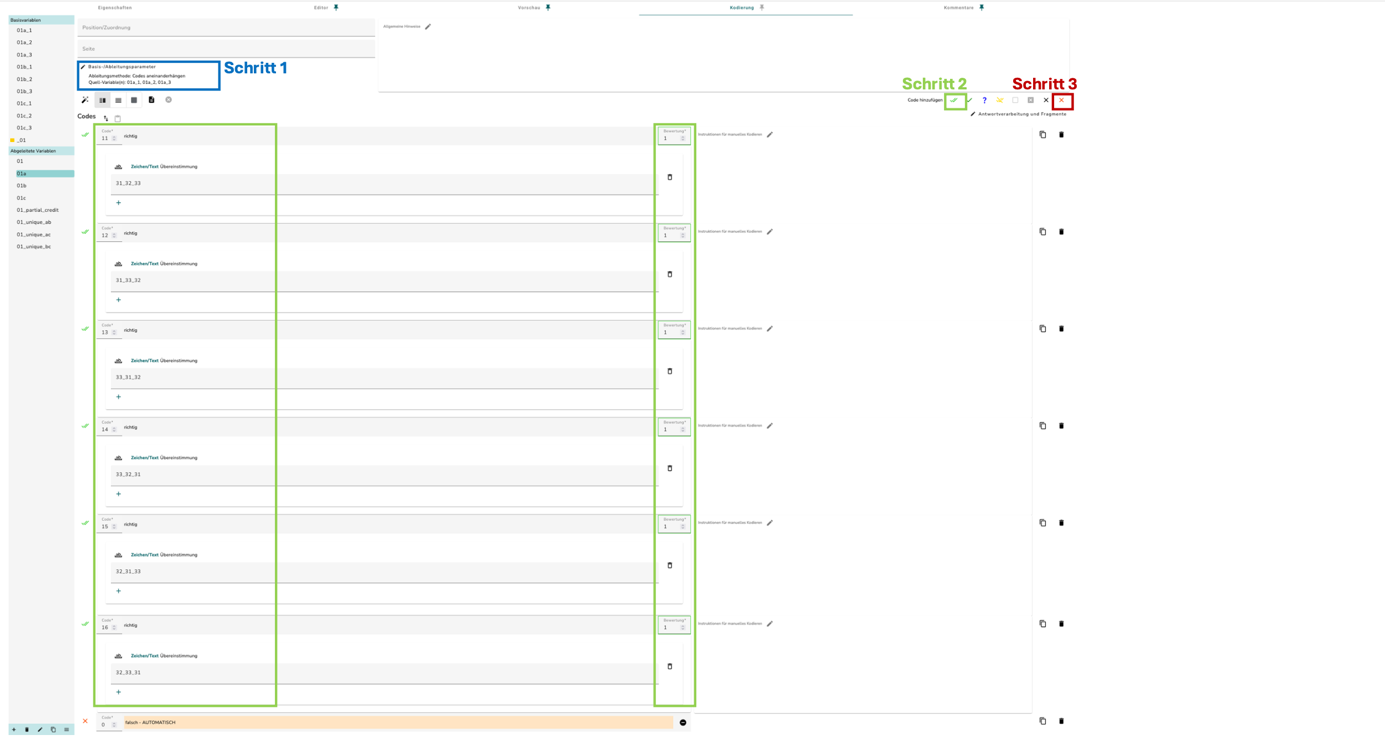Toggle the column layout view button
1385x743 pixels.
(102, 100)
